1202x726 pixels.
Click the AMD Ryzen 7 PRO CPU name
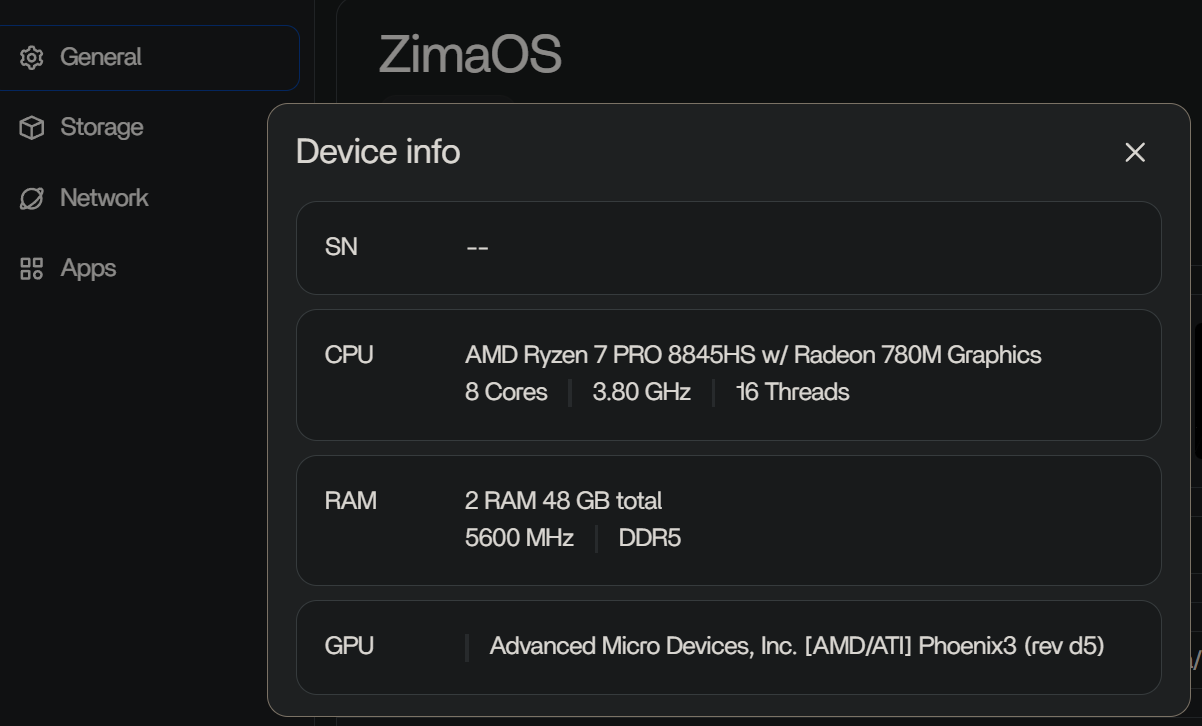[x=752, y=355]
